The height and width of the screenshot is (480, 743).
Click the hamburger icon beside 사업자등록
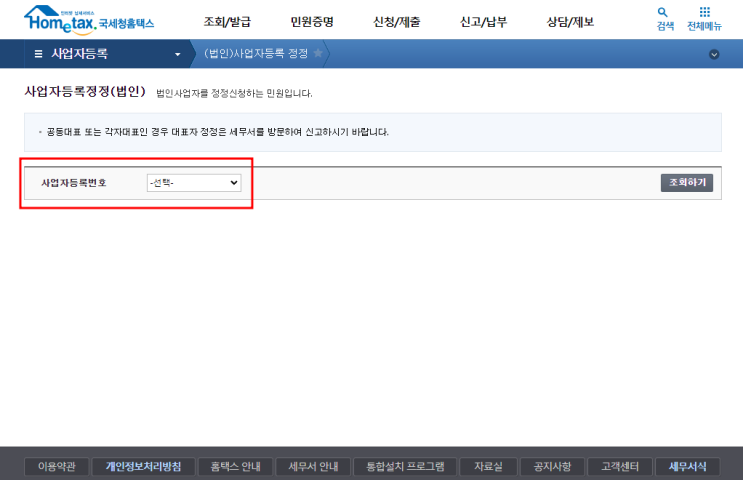click(38, 54)
